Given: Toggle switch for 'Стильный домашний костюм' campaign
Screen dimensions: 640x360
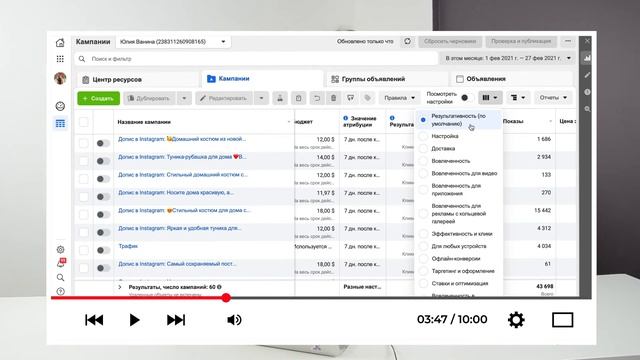Looking at the screenshot, I should pyautogui.click(x=103, y=179).
